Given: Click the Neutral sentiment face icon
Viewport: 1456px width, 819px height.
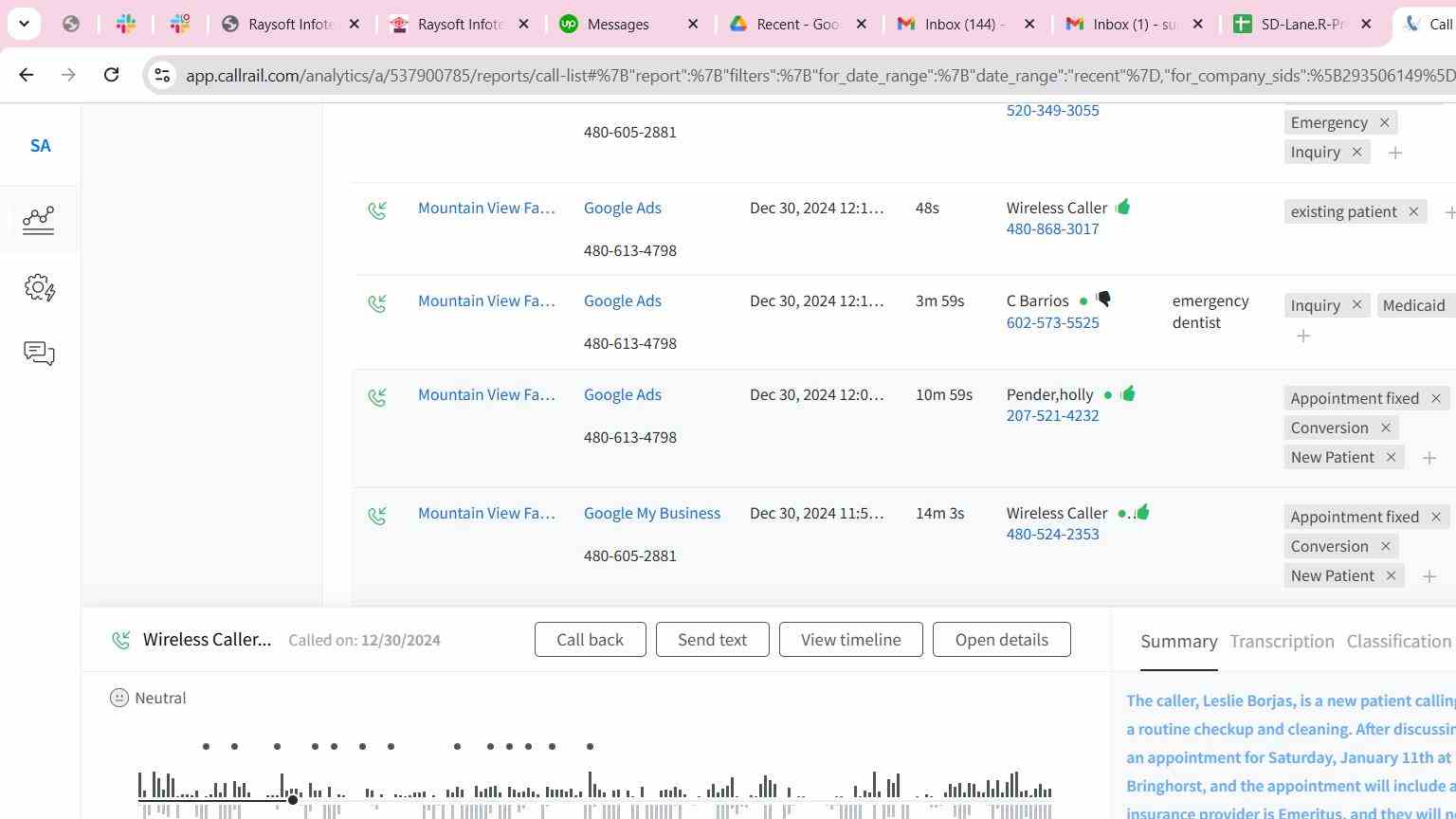Looking at the screenshot, I should tap(119, 698).
